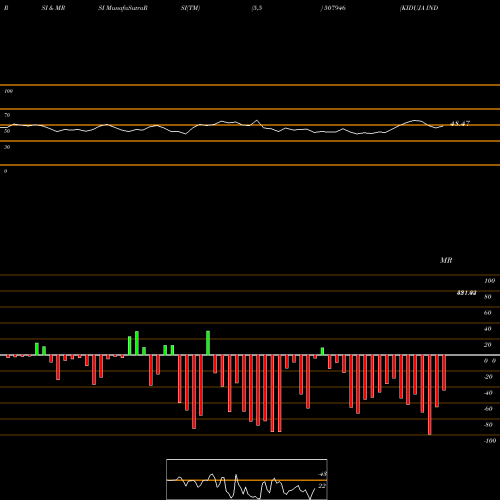Click the RSI axis label 0
This screenshot has height=500, width=500.
(5, 171)
